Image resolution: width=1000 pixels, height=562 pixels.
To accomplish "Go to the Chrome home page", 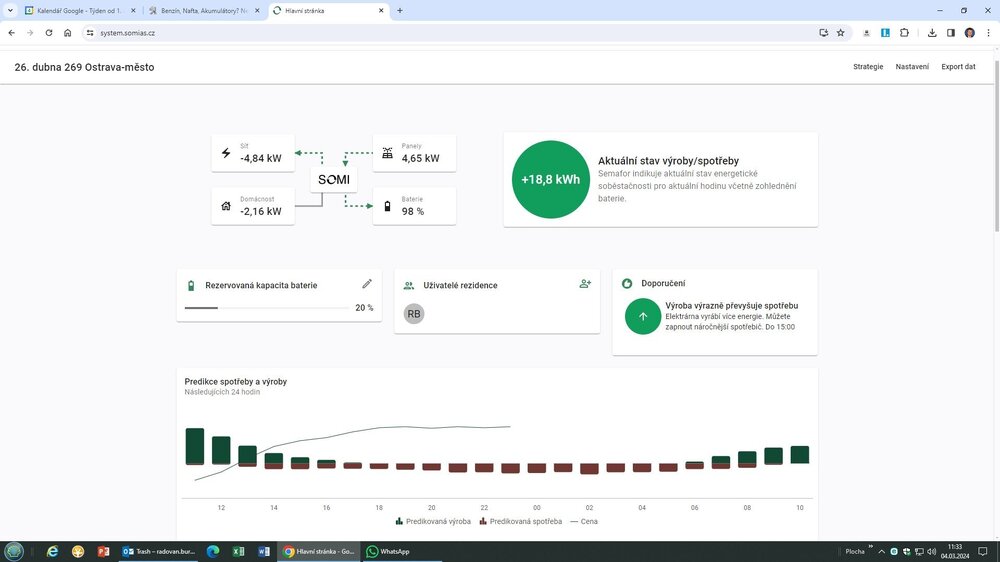I will click(x=68, y=33).
